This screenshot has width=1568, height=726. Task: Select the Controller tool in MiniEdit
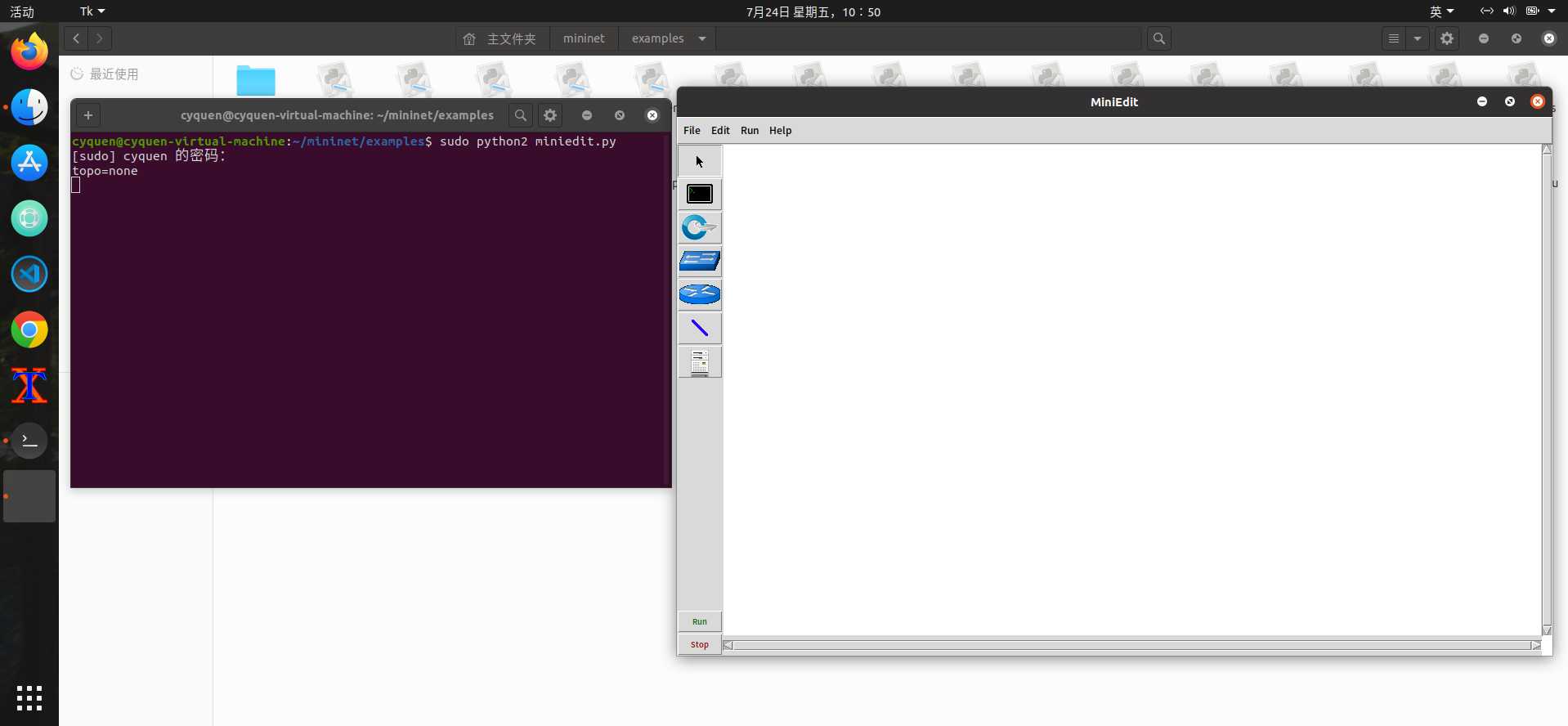click(700, 362)
